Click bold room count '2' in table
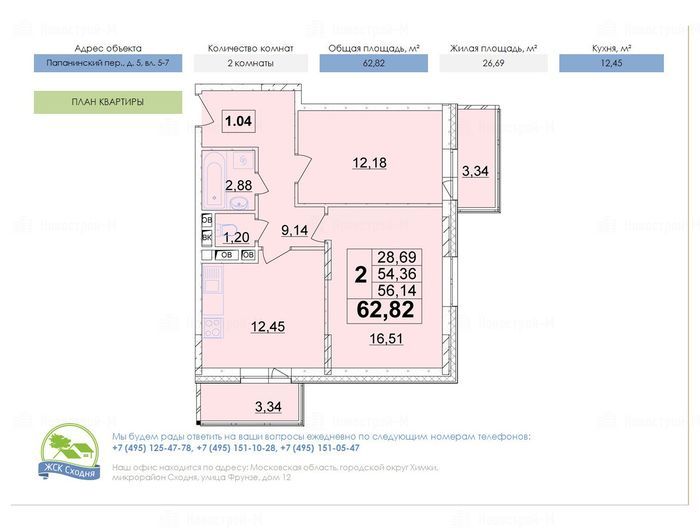Screen dimensions: 700x531 [x=360, y=275]
